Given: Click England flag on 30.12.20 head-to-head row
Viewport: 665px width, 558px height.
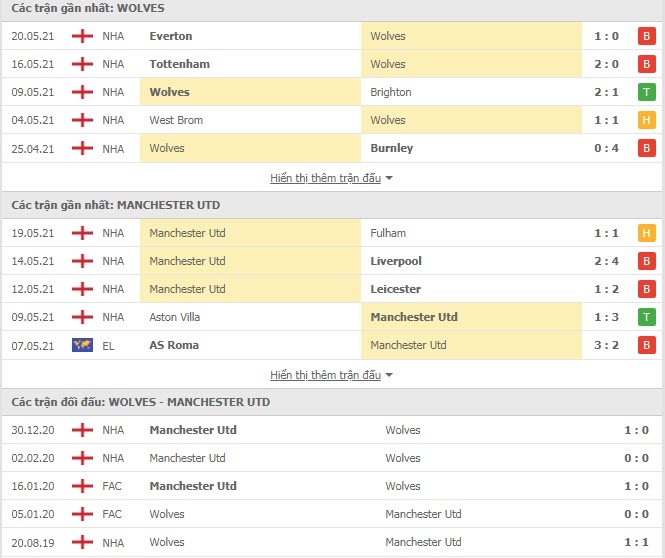Looking at the screenshot, I should [x=82, y=430].
